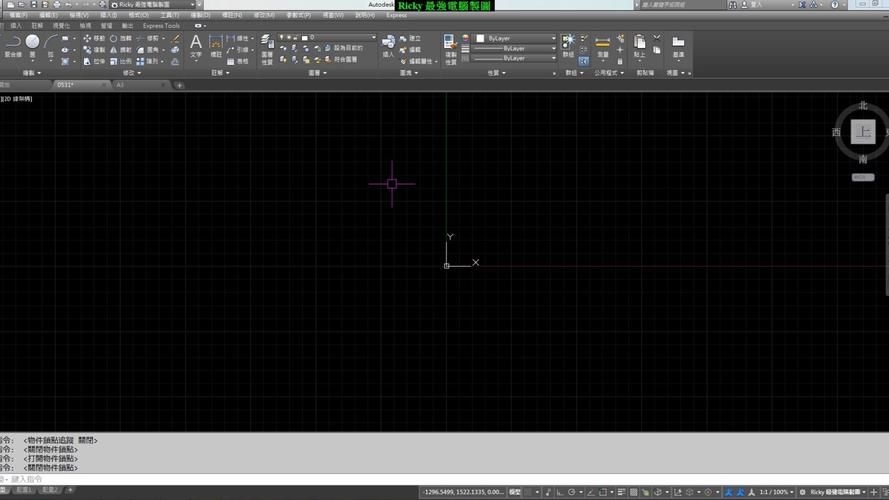
Task: Open the ByLayer color dropdown
Action: pos(516,38)
